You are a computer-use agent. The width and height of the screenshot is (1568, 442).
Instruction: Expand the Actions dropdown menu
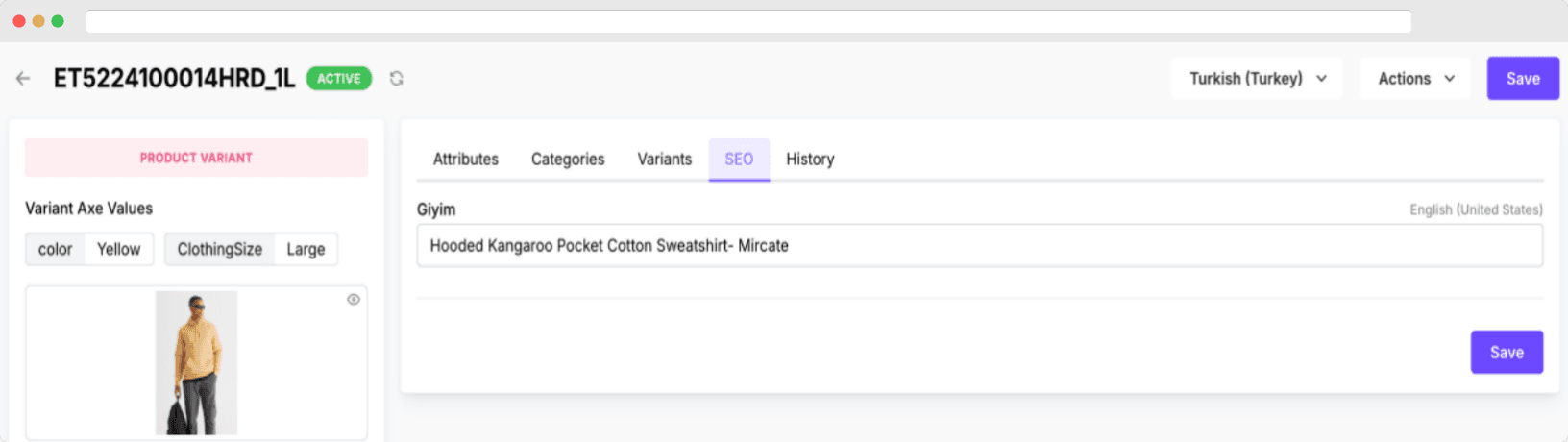1416,79
